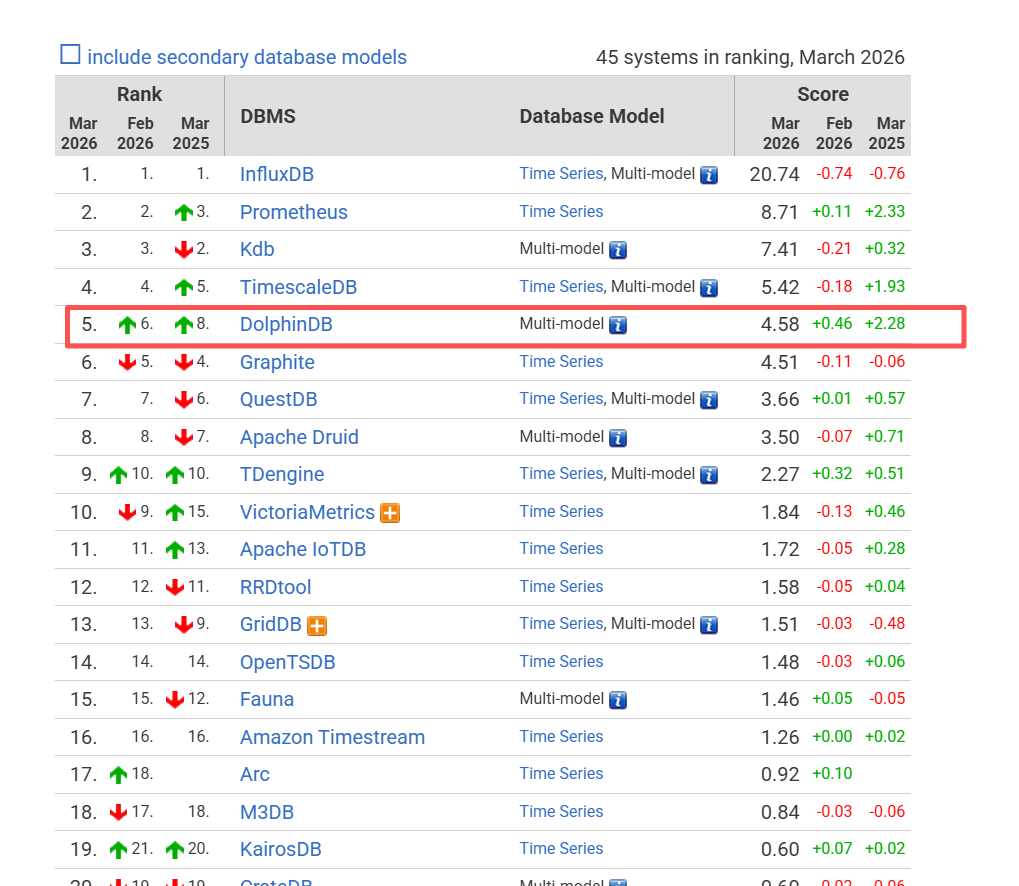This screenshot has height=886, width=1019.
Task: Click Time Series link in Amazon Timestream row
Action: [x=561, y=736]
